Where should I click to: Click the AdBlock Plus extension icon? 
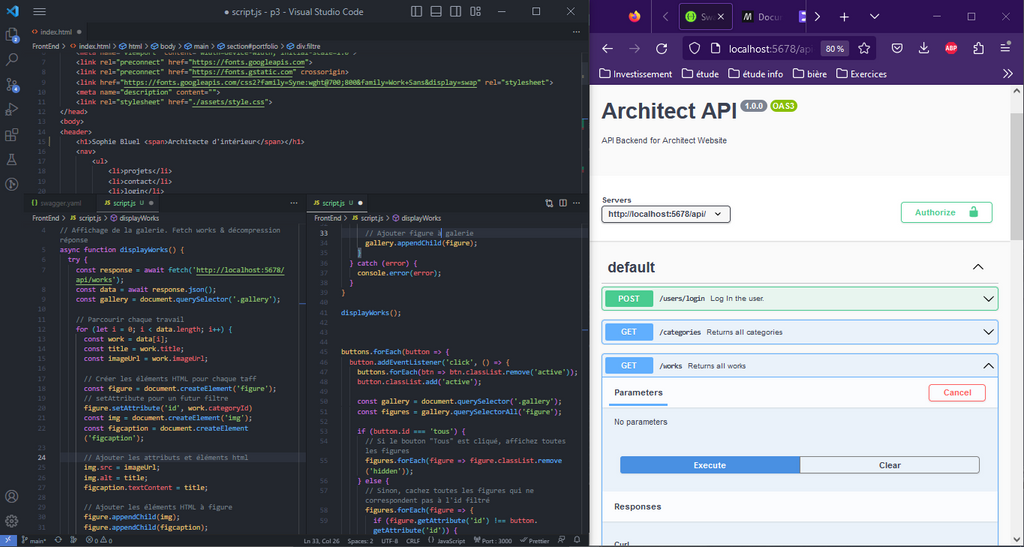[x=951, y=48]
